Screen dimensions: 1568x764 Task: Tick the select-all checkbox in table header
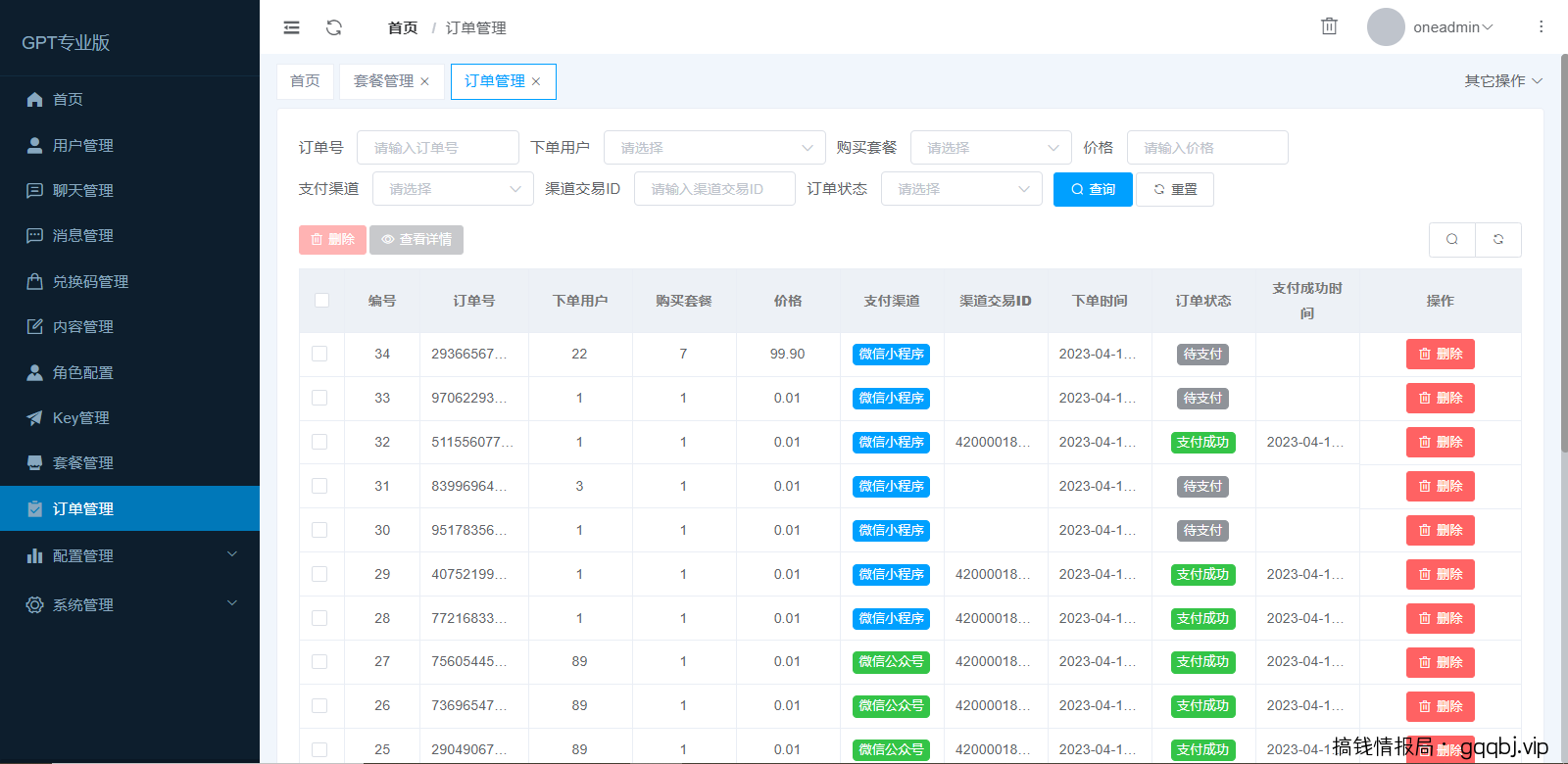point(321,300)
